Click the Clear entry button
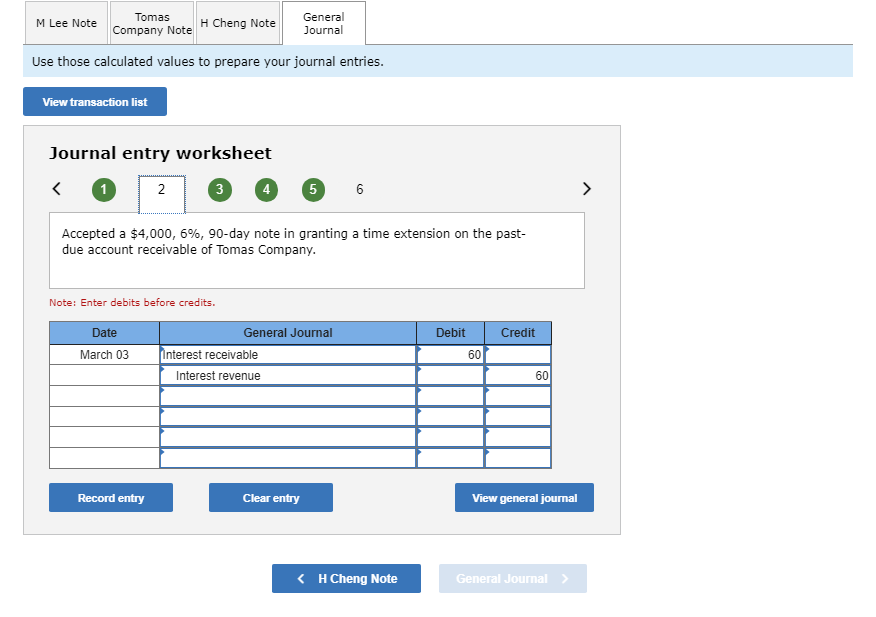Screen dimensions: 876x617 click(x=271, y=497)
